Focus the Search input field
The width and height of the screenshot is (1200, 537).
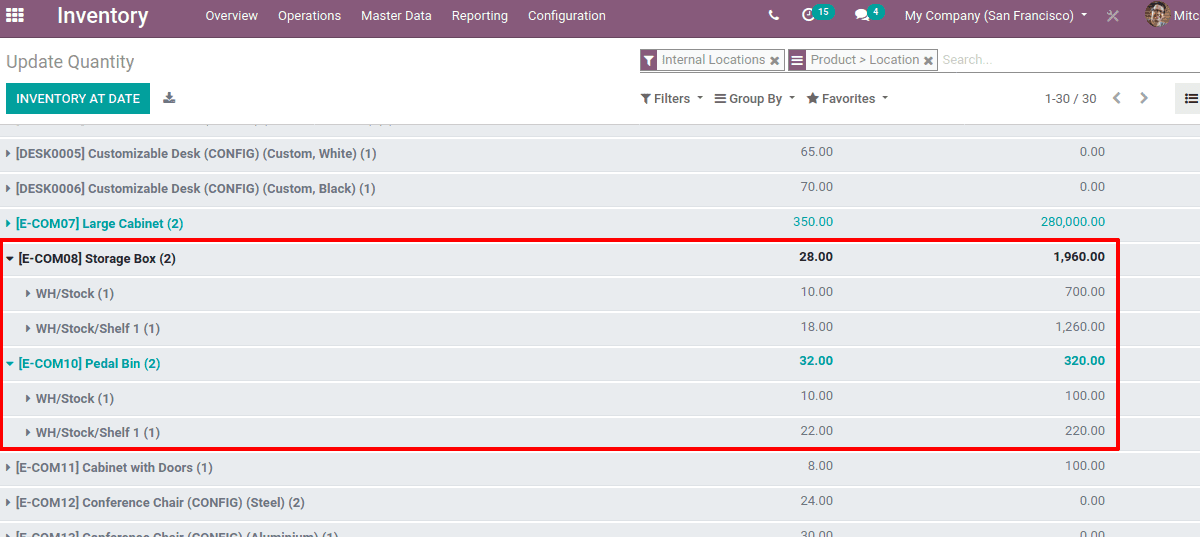click(1070, 60)
